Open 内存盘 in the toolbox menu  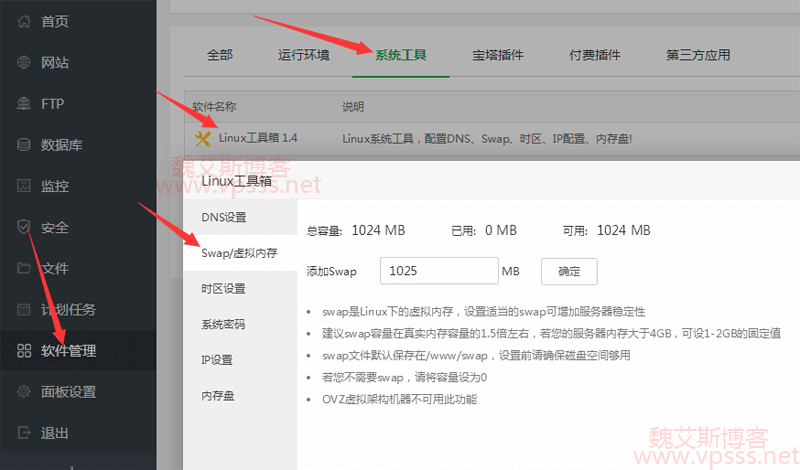point(217,396)
